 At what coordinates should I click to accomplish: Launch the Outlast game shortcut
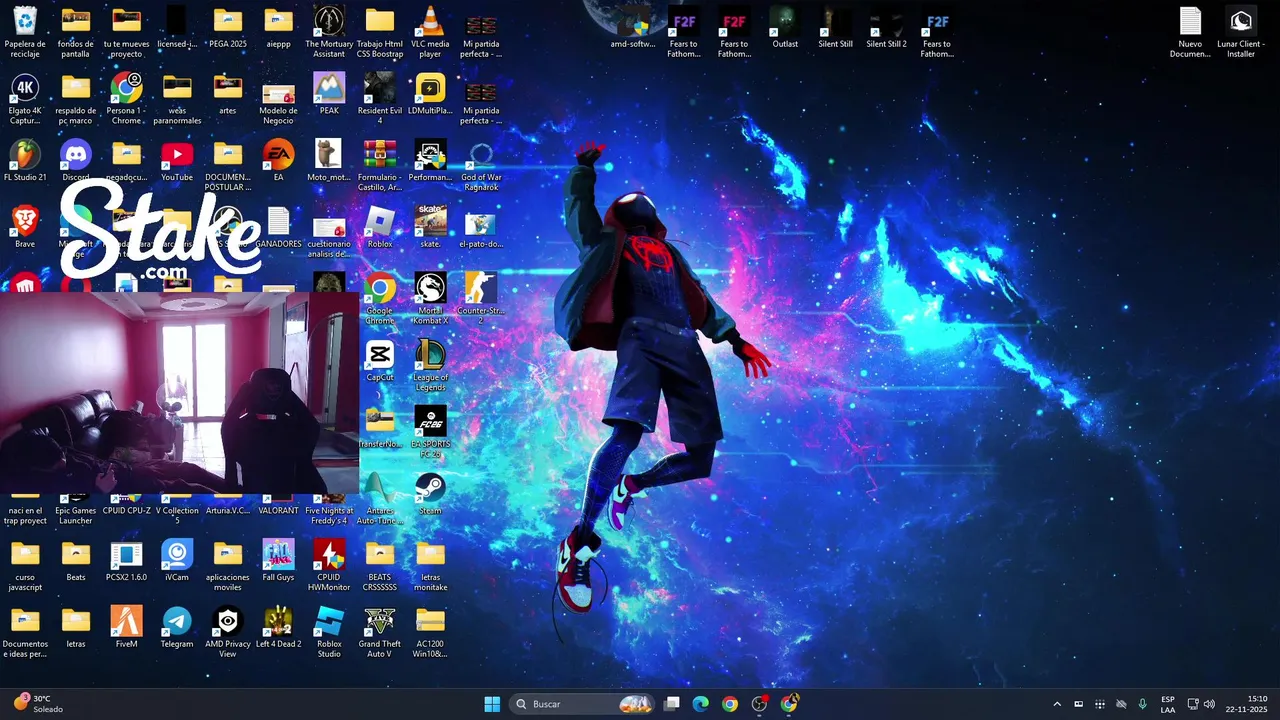785,27
